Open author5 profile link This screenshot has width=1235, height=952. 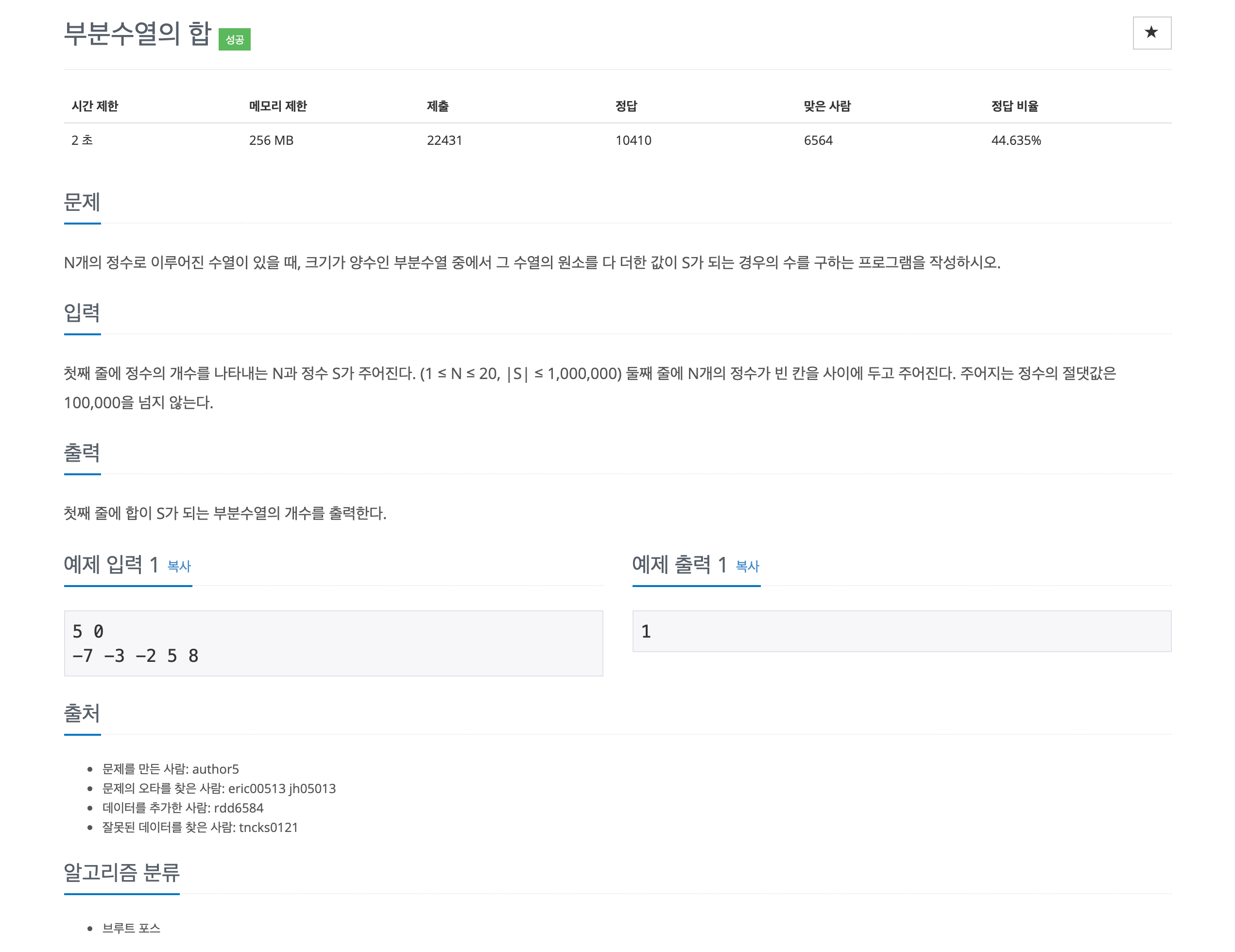[215, 769]
